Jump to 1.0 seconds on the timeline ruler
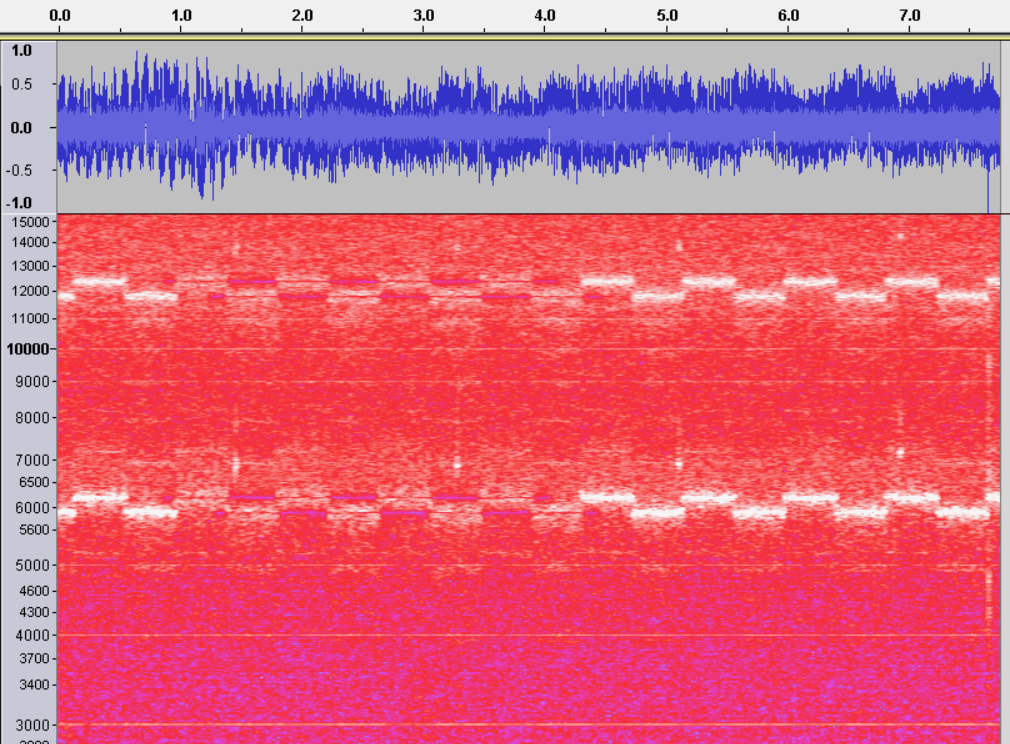The image size is (1010, 744). tap(181, 16)
